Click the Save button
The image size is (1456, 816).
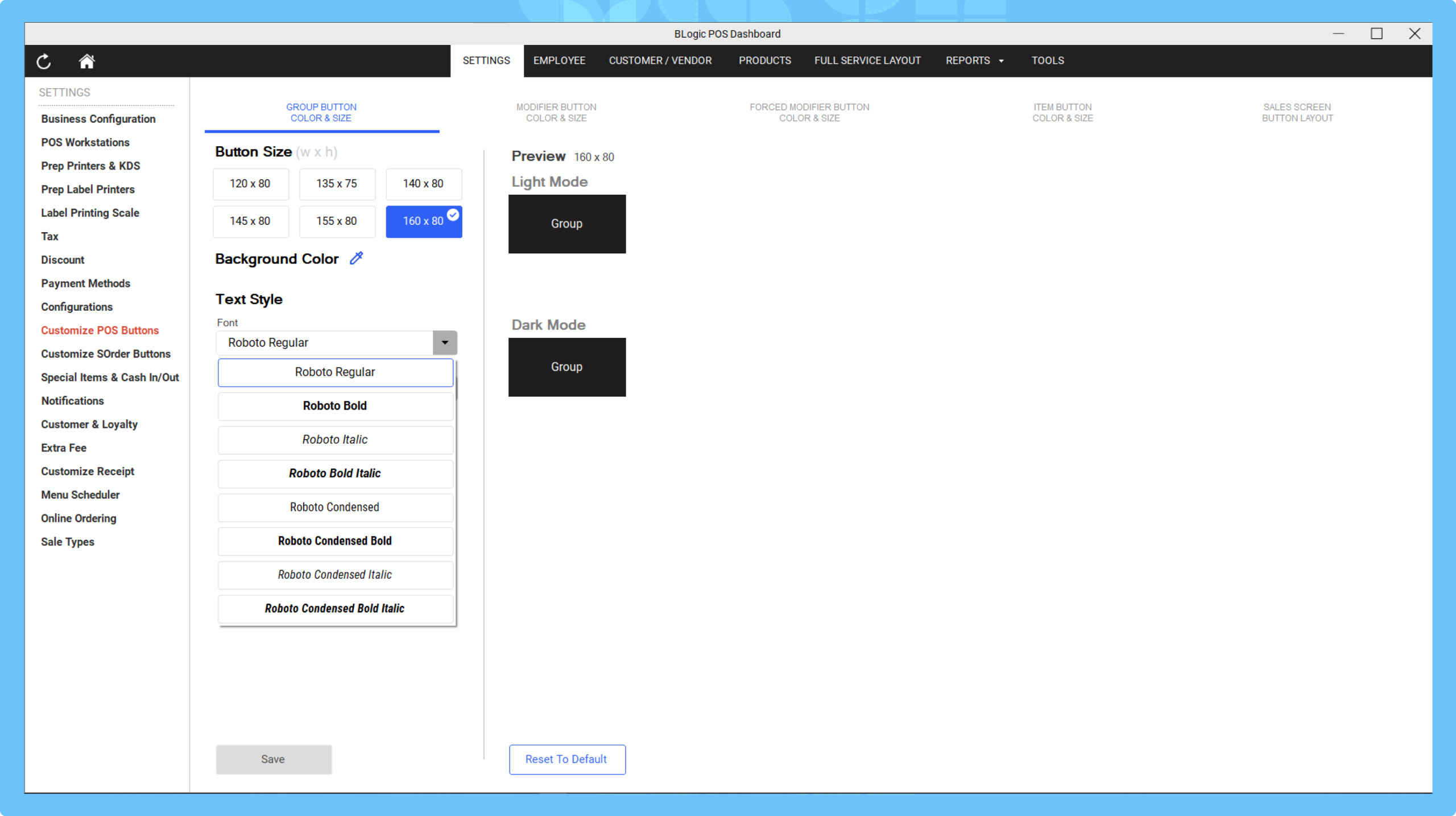[274, 760]
